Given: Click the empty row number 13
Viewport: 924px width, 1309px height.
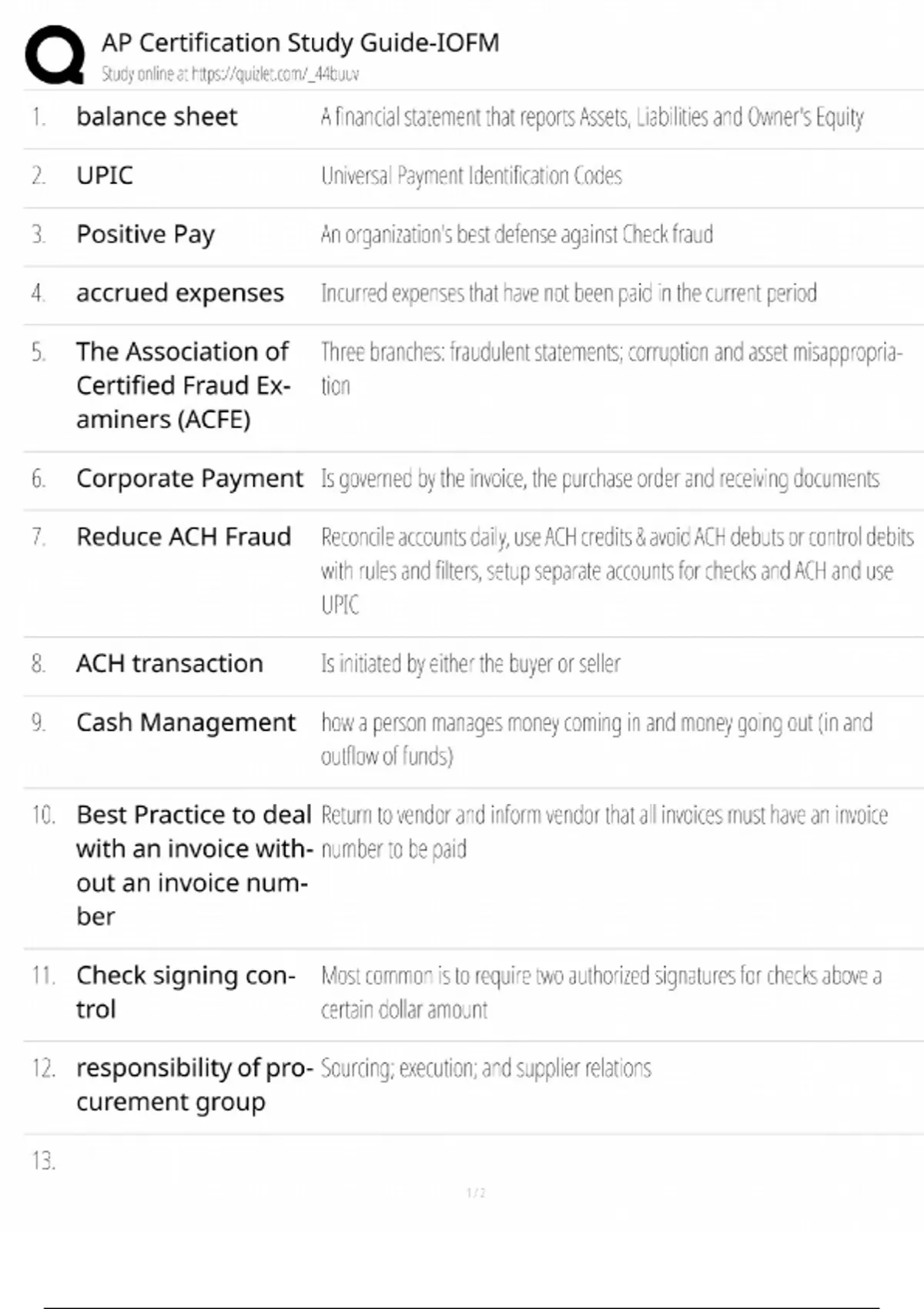Looking at the screenshot, I should coord(44,1160).
